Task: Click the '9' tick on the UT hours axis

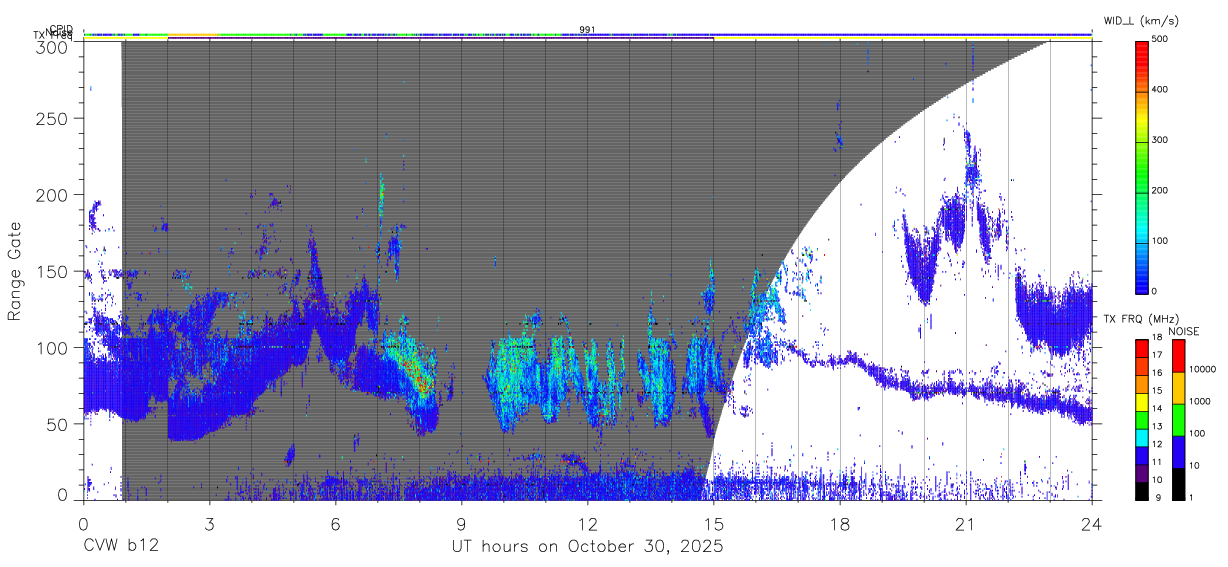Action: pos(461,524)
